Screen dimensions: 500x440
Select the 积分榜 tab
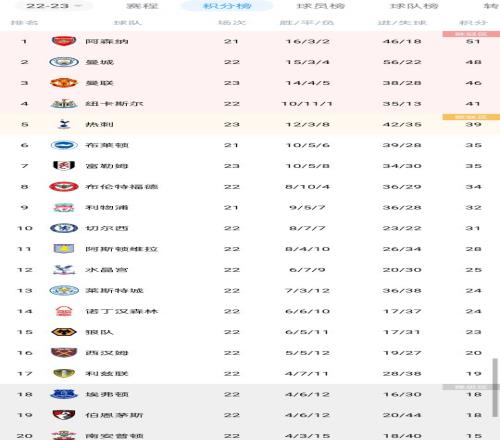(x=227, y=6)
